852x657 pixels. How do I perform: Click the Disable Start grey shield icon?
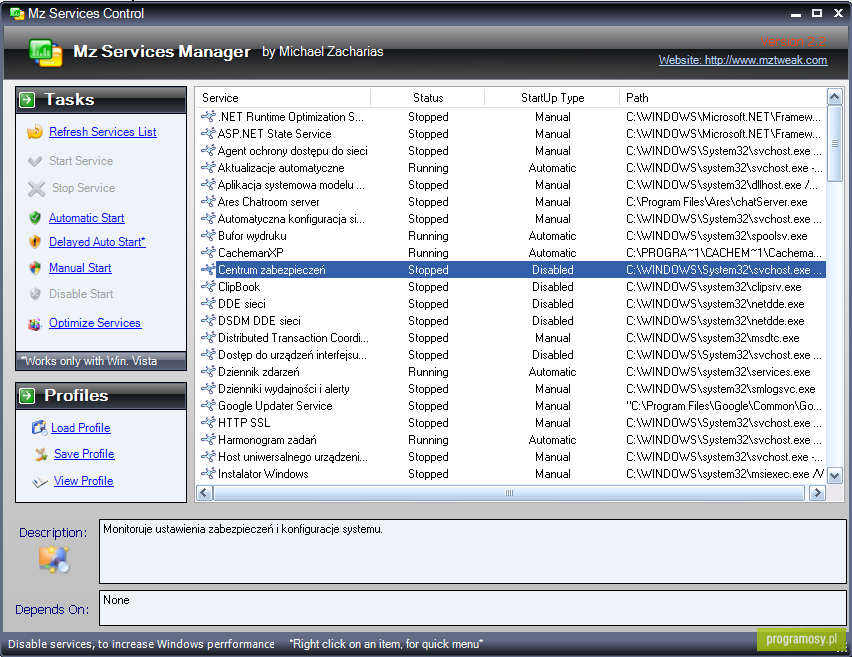(35, 294)
